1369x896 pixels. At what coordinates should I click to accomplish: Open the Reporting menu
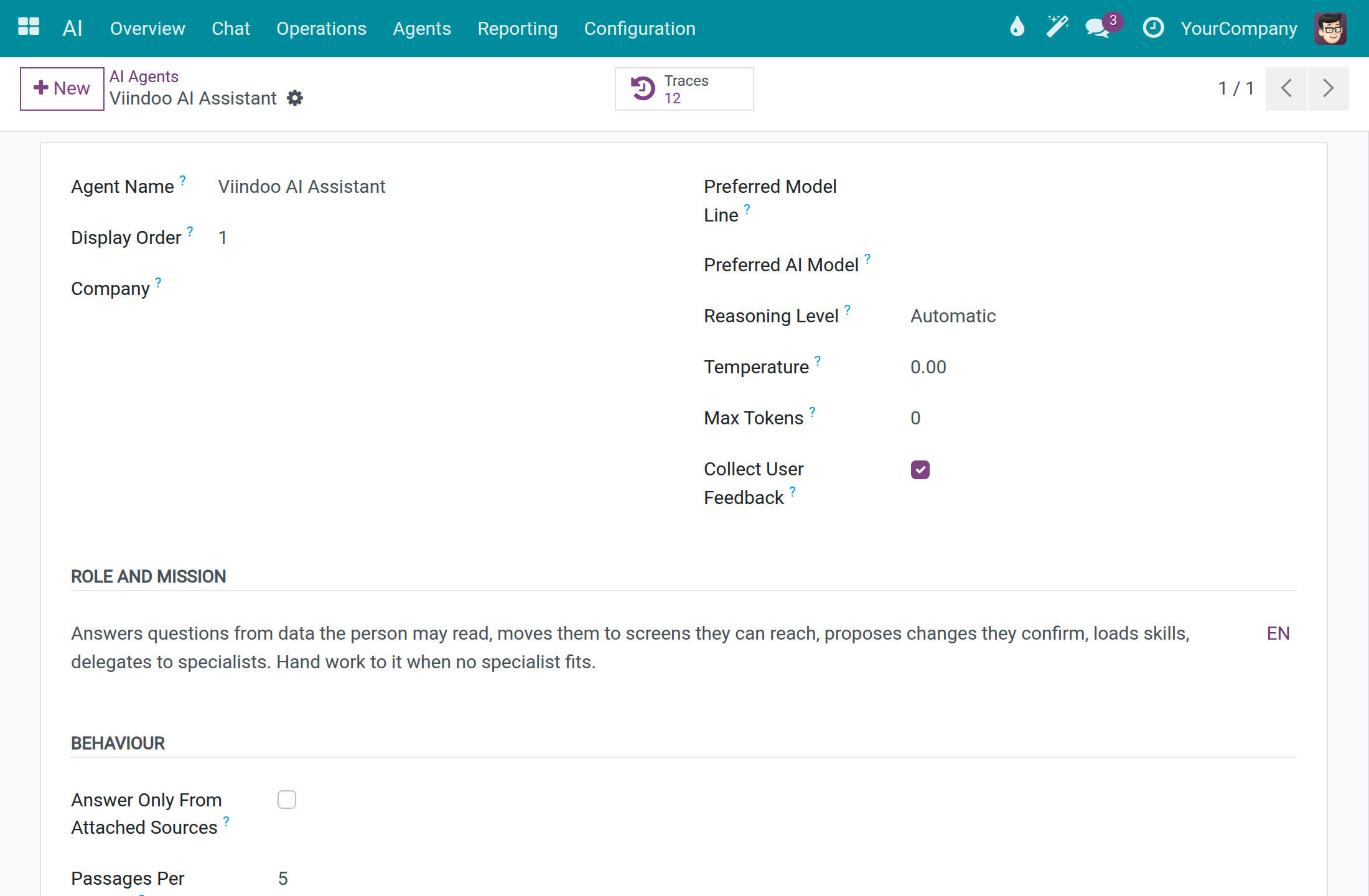click(518, 29)
